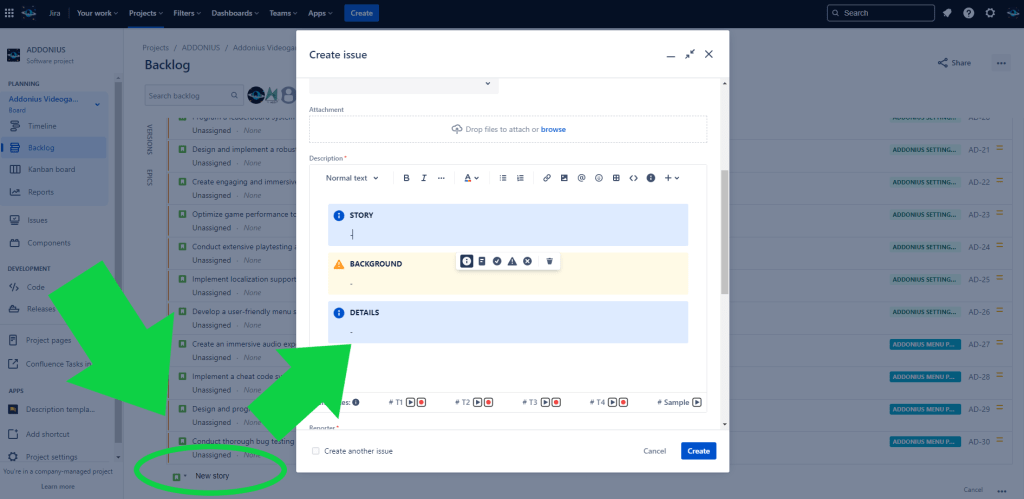The image size is (1024, 499).
Task: Insert a table into the description
Action: (x=616, y=178)
